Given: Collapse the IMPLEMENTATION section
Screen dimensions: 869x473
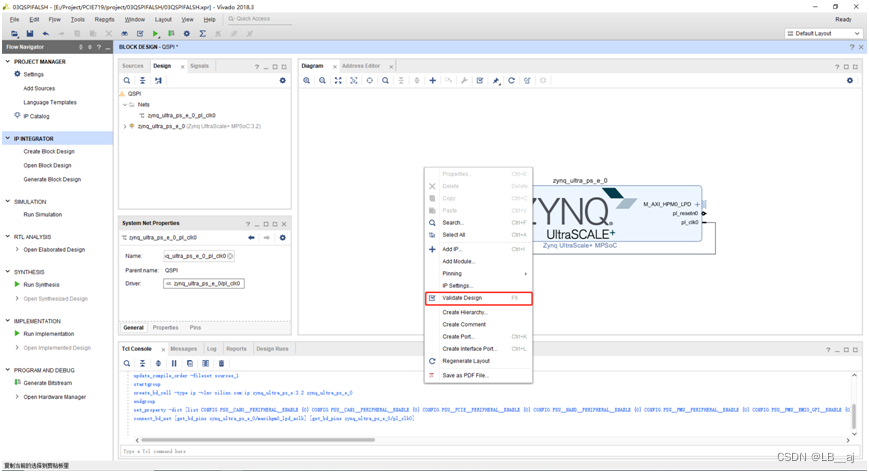Looking at the screenshot, I should tap(8, 321).
